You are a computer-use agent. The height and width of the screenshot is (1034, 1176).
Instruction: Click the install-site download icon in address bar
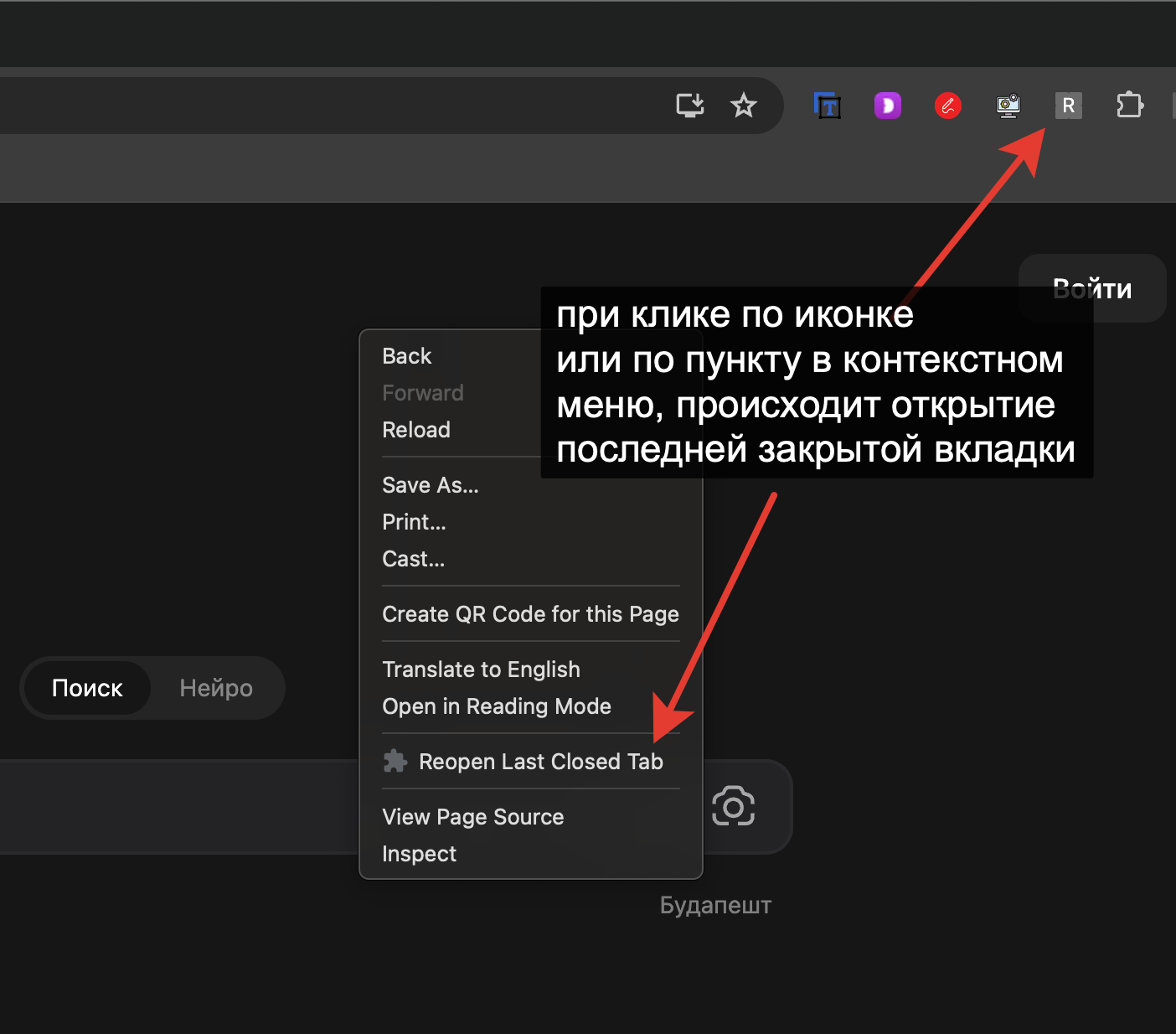pyautogui.click(x=690, y=105)
